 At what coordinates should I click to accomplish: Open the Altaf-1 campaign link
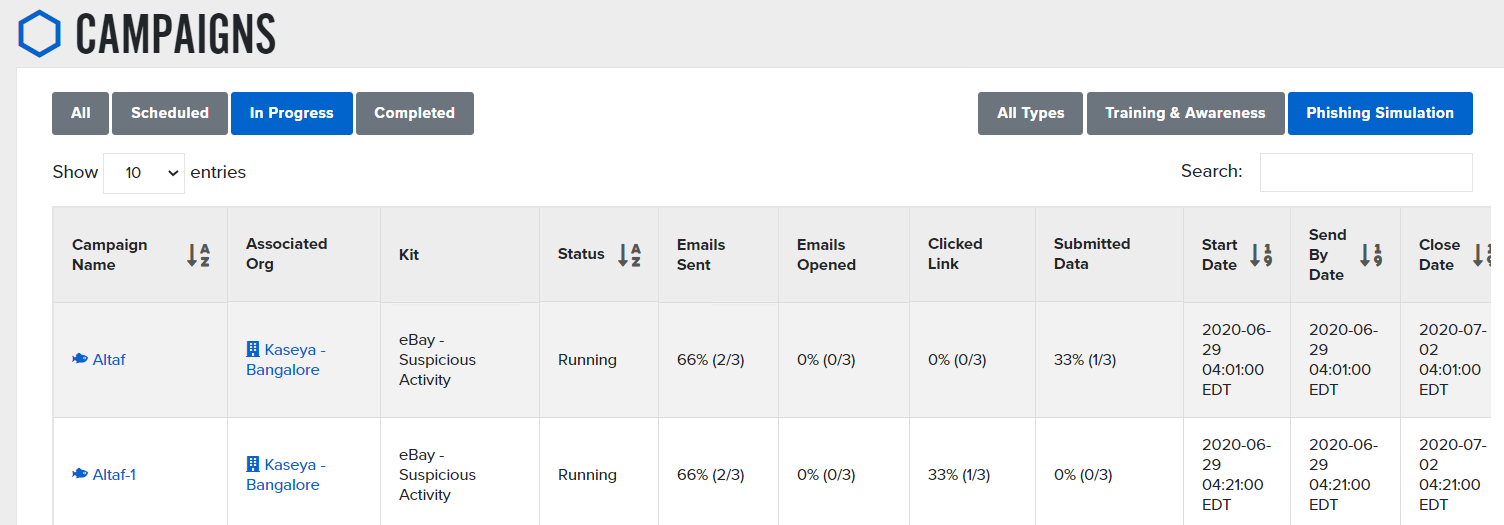[x=114, y=474]
